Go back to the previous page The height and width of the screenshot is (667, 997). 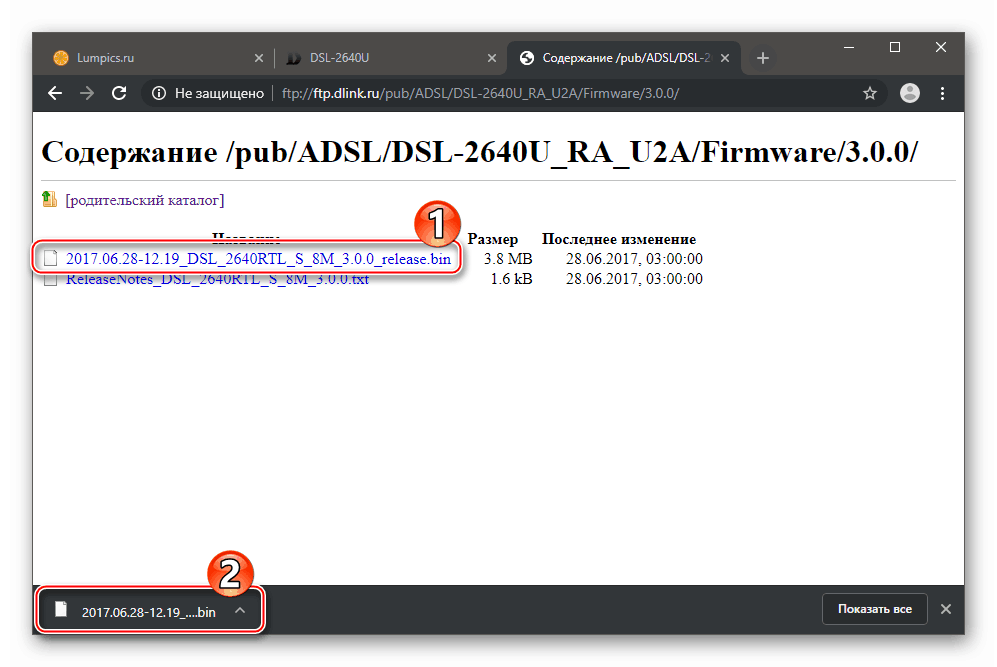tap(55, 93)
